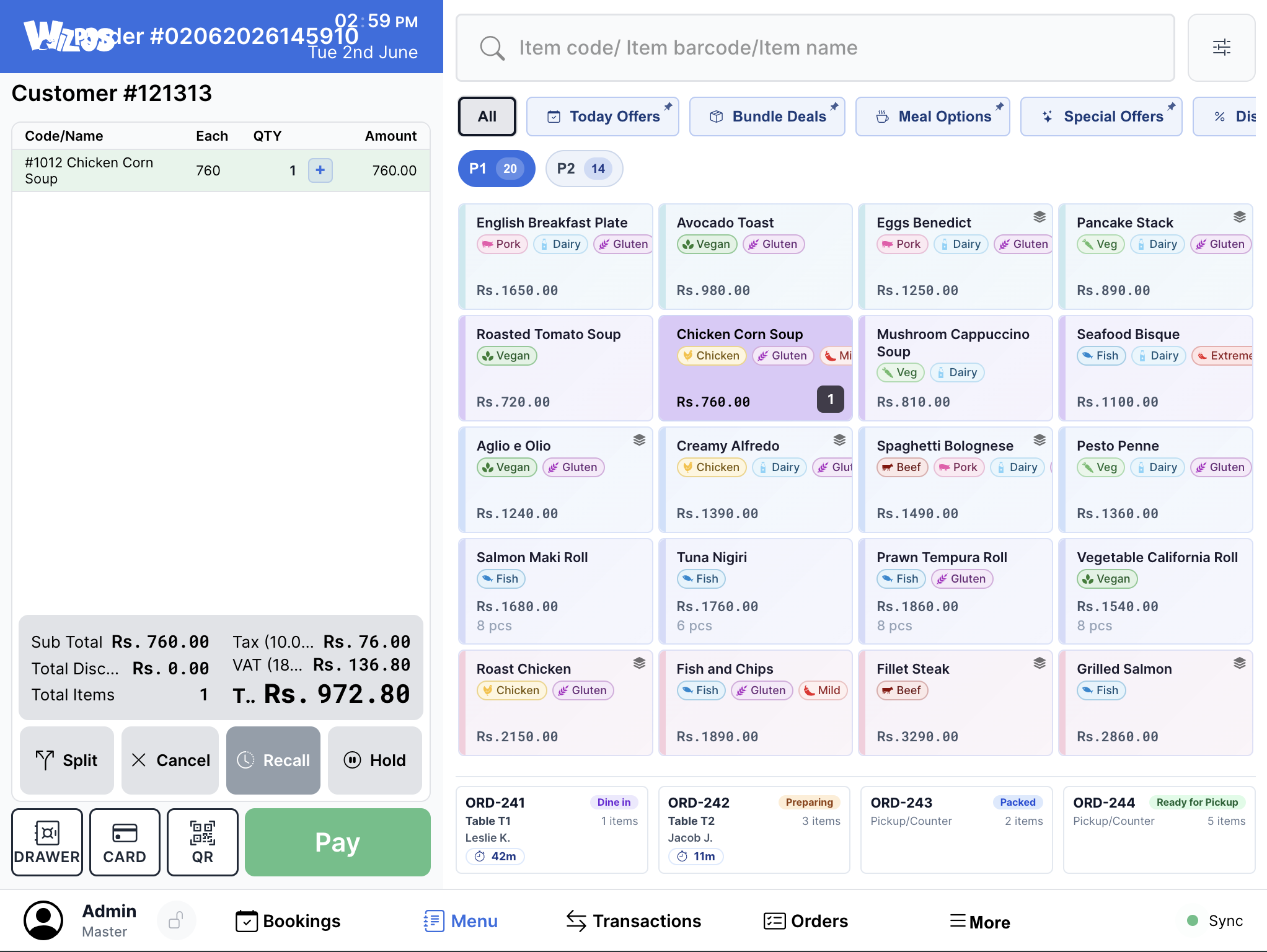Expand the More menu

coord(980,922)
